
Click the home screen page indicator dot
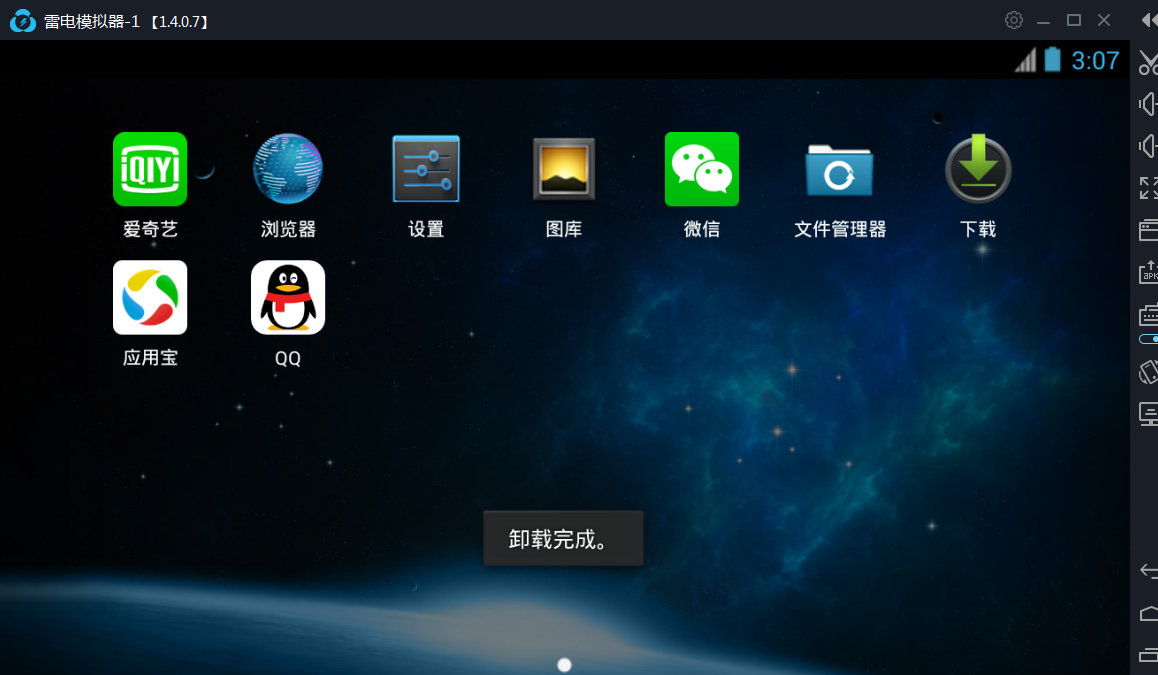click(564, 665)
